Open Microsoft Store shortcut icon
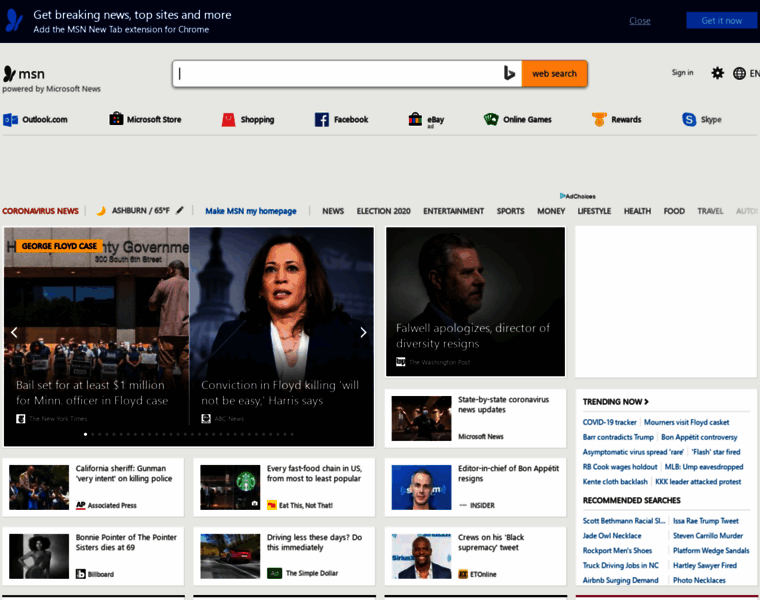The height and width of the screenshot is (600, 760). [x=116, y=119]
